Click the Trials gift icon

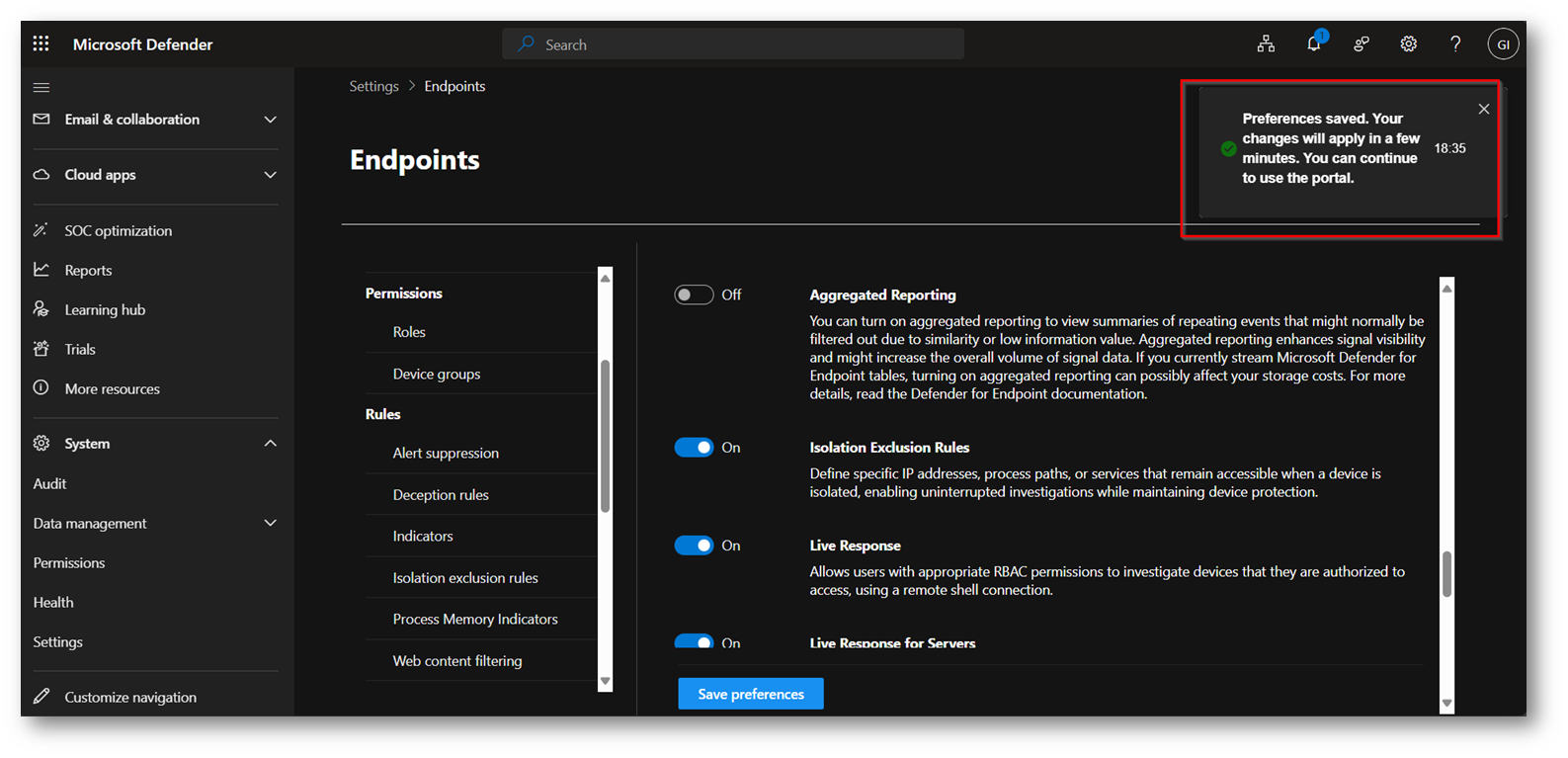[x=41, y=348]
